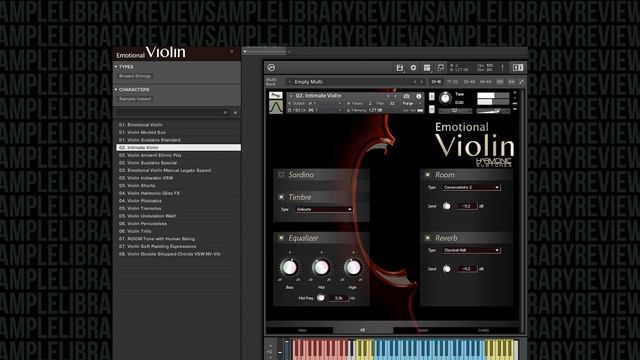Toggle the Equalizer checkbox
Viewport: 640px width, 360px height.
(281, 238)
